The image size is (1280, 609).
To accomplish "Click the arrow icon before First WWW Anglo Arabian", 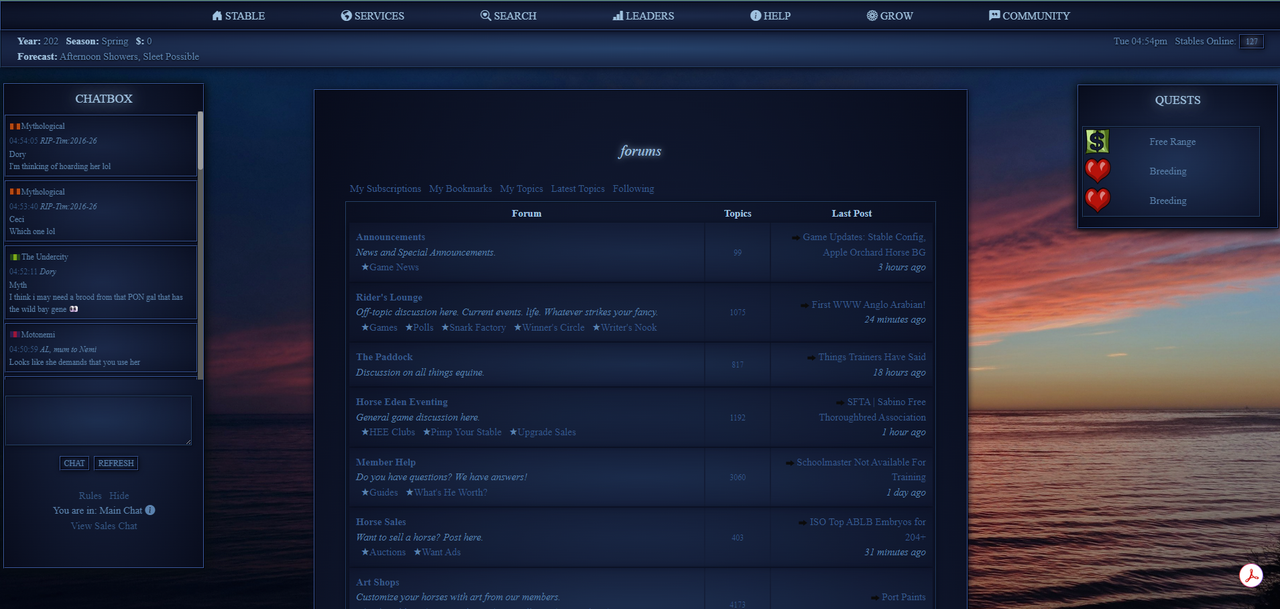I will coord(805,305).
